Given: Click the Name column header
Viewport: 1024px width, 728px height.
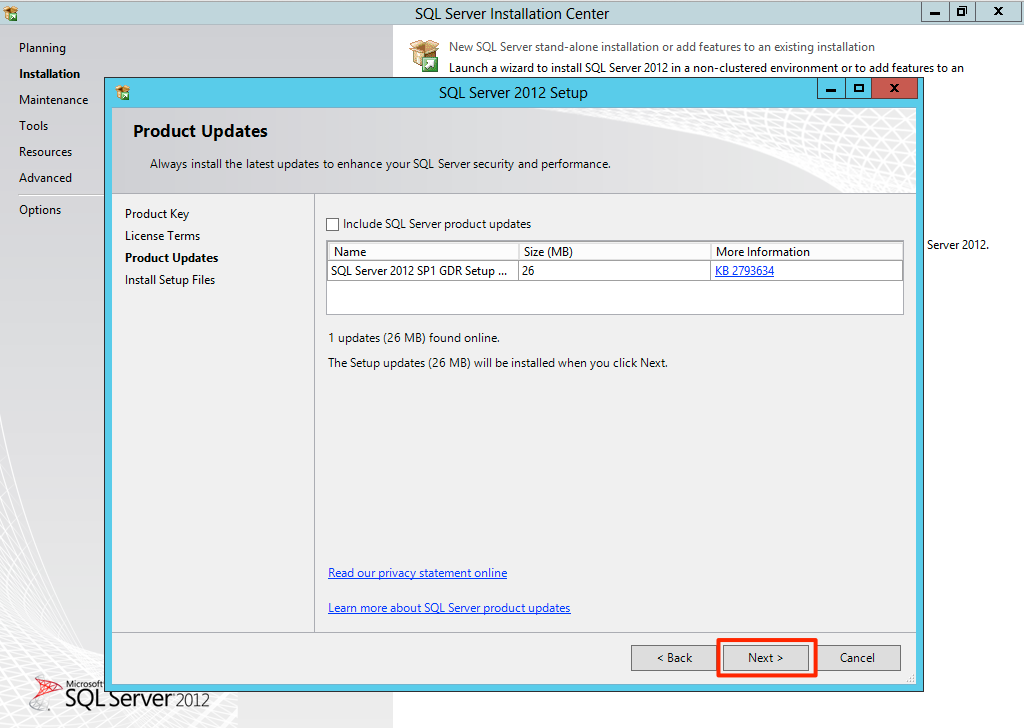Looking at the screenshot, I should (423, 251).
